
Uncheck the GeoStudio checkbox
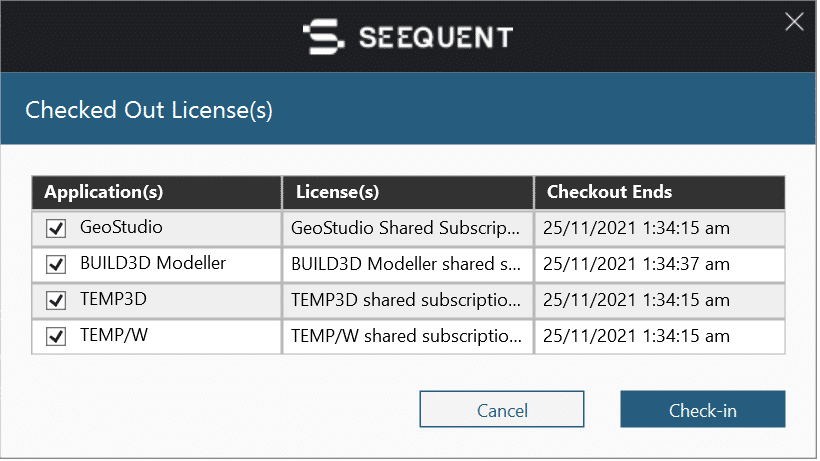click(56, 228)
